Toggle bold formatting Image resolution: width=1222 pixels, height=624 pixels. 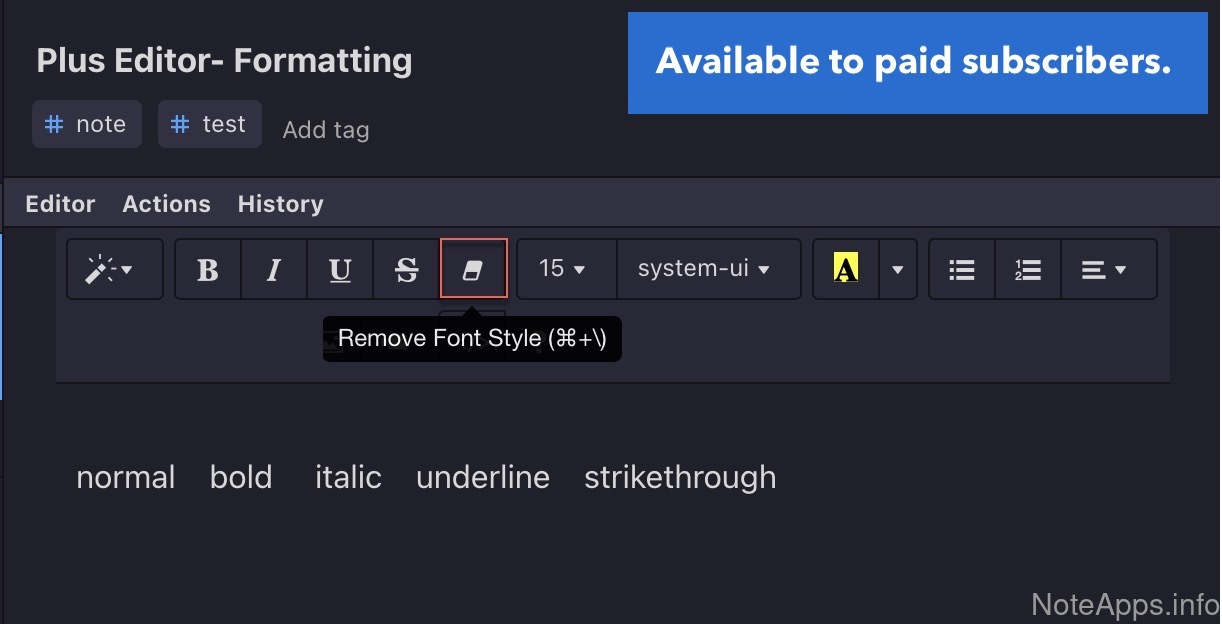[x=208, y=269]
